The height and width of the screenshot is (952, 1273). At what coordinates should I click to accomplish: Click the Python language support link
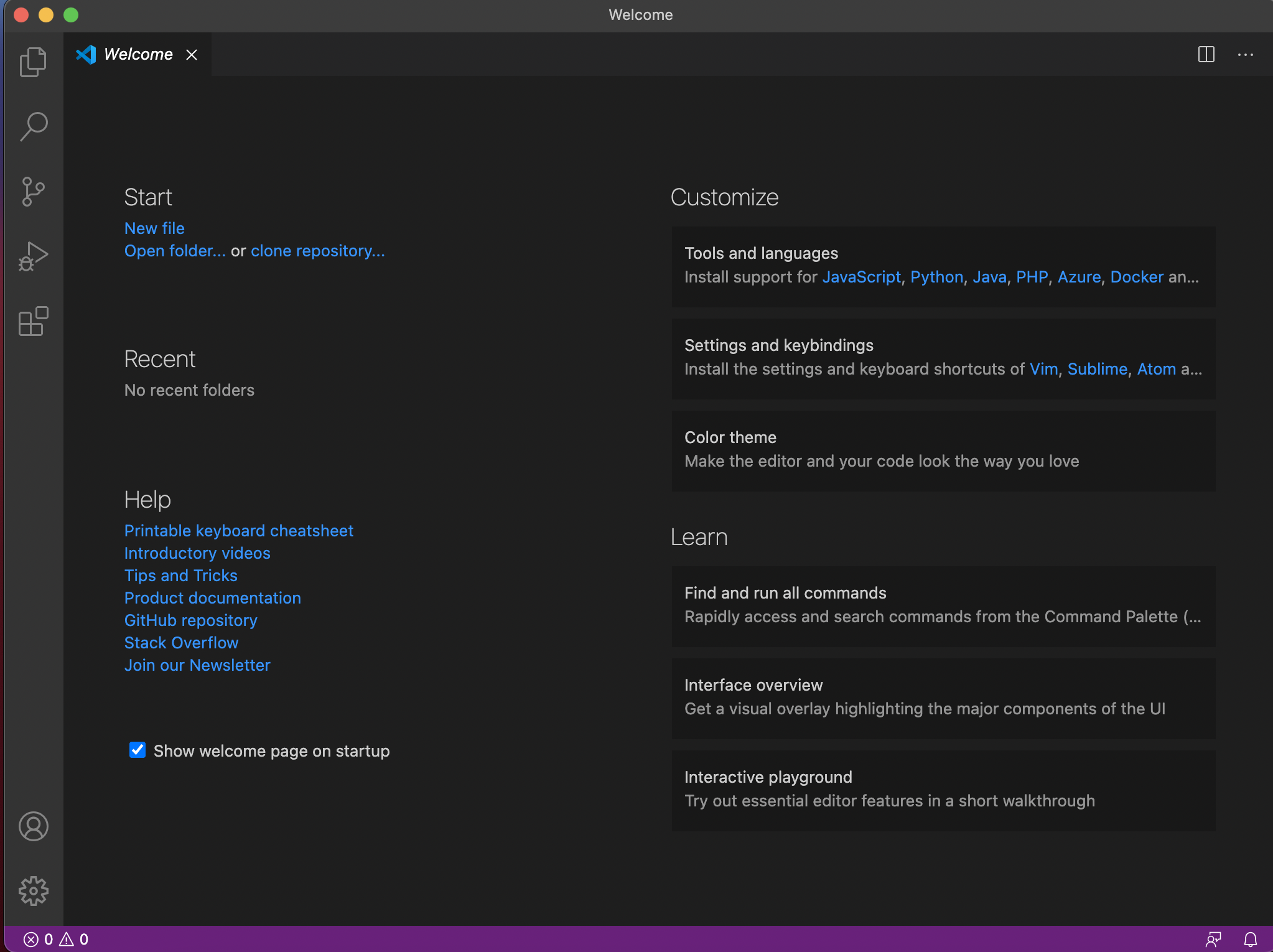pyautogui.click(x=936, y=277)
